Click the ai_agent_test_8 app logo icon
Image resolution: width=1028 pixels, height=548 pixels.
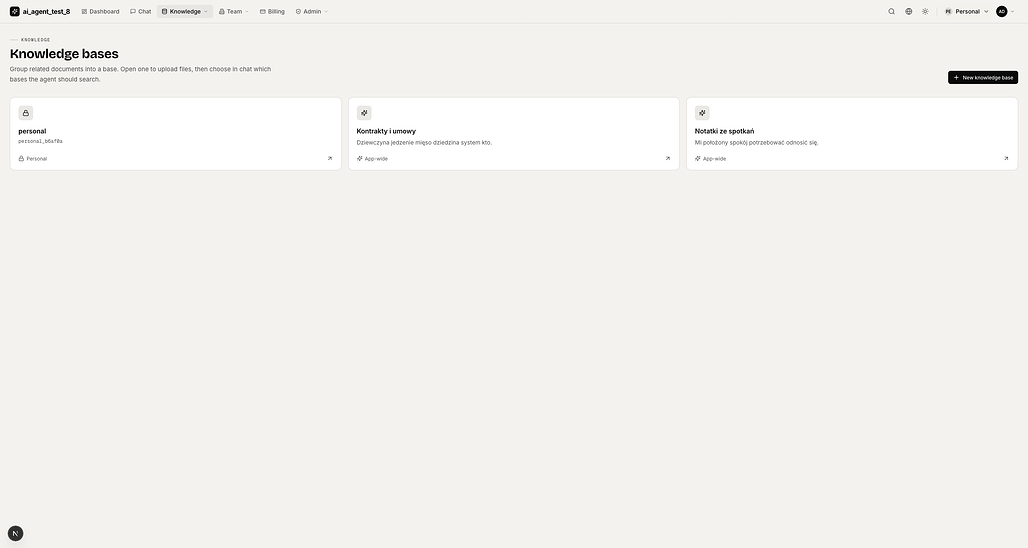tap(14, 11)
